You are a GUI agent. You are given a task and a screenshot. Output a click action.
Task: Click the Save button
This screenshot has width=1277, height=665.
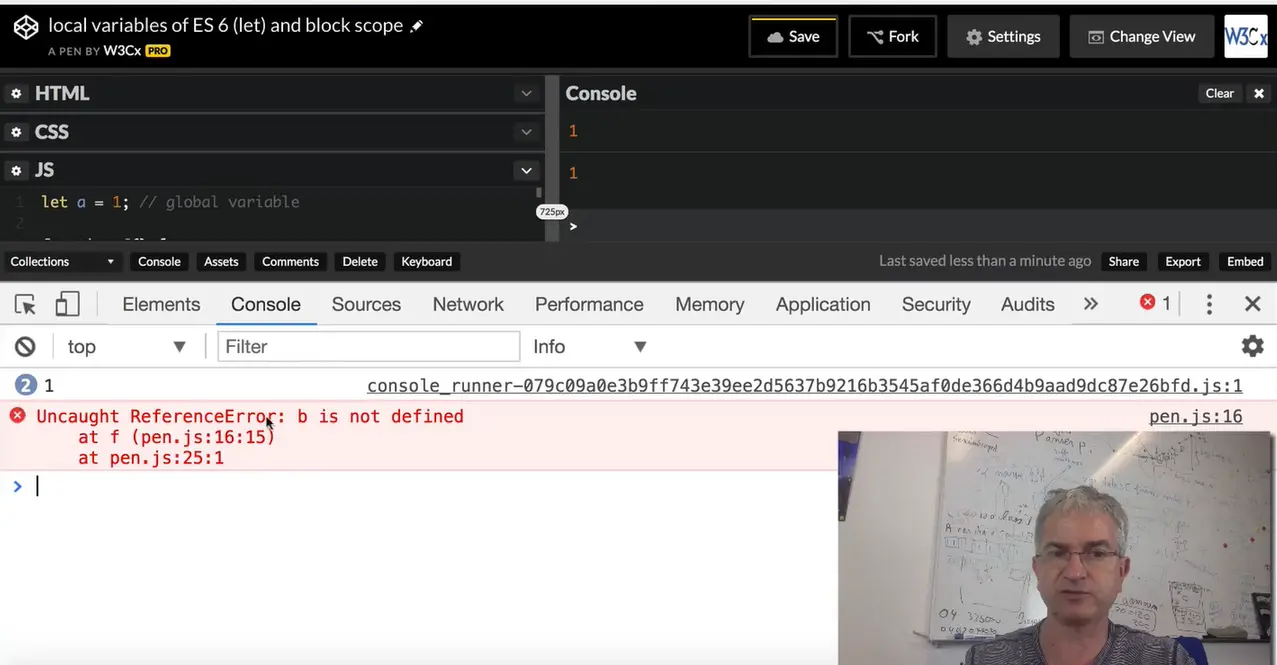click(793, 36)
